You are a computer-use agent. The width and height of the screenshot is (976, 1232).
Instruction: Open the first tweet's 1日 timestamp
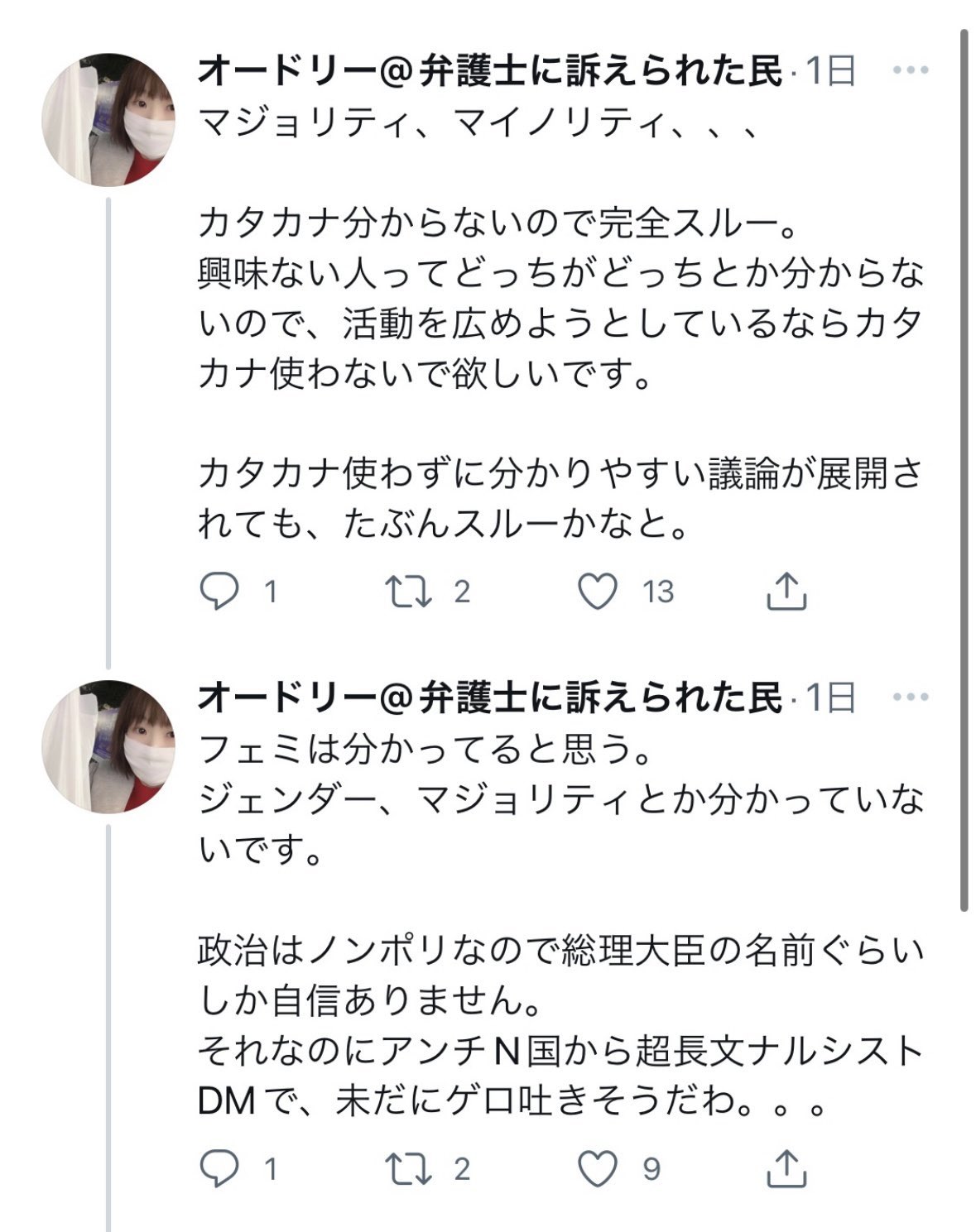[x=830, y=72]
